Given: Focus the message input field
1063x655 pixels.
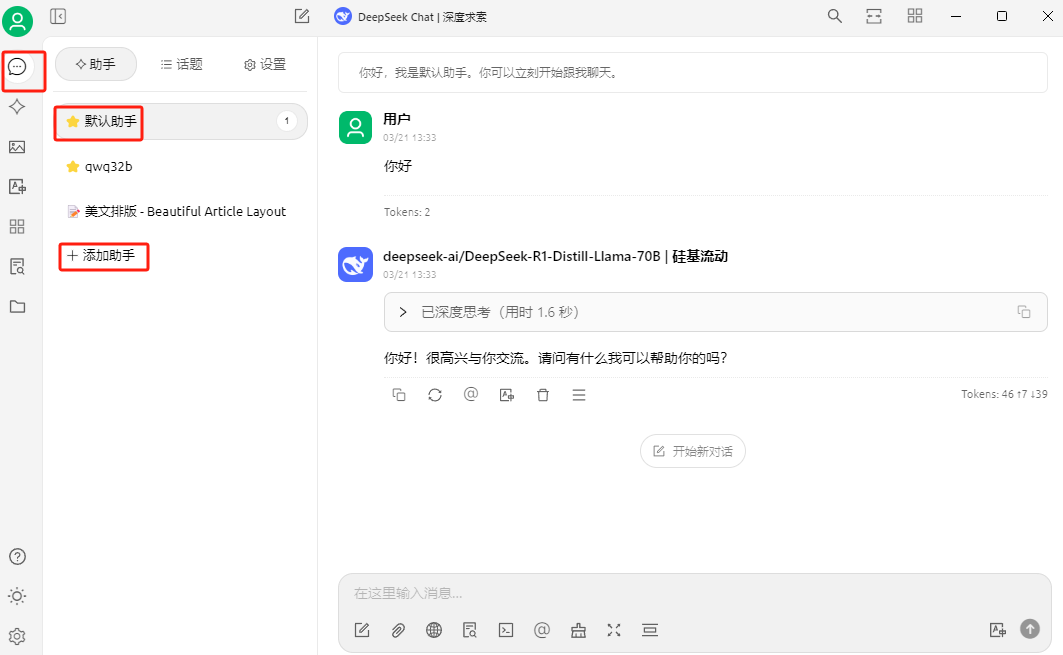Looking at the screenshot, I should (x=695, y=593).
